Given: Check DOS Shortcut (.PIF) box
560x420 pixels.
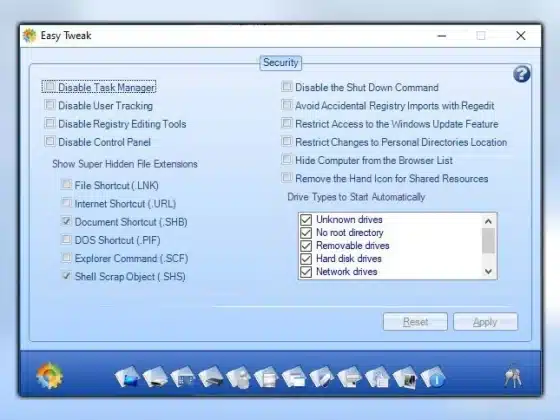Looking at the screenshot, I should tap(66, 239).
